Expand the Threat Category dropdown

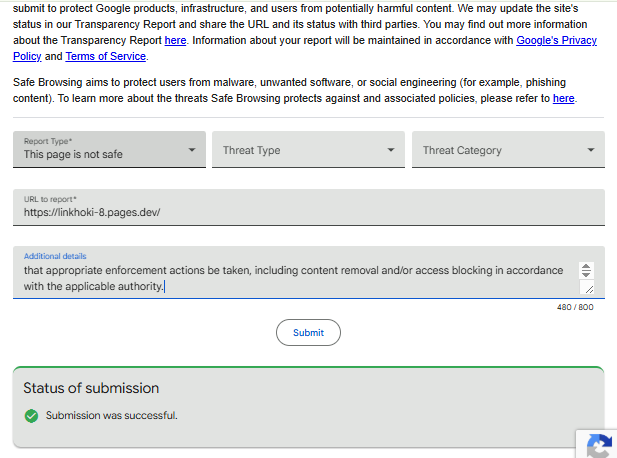(508, 150)
